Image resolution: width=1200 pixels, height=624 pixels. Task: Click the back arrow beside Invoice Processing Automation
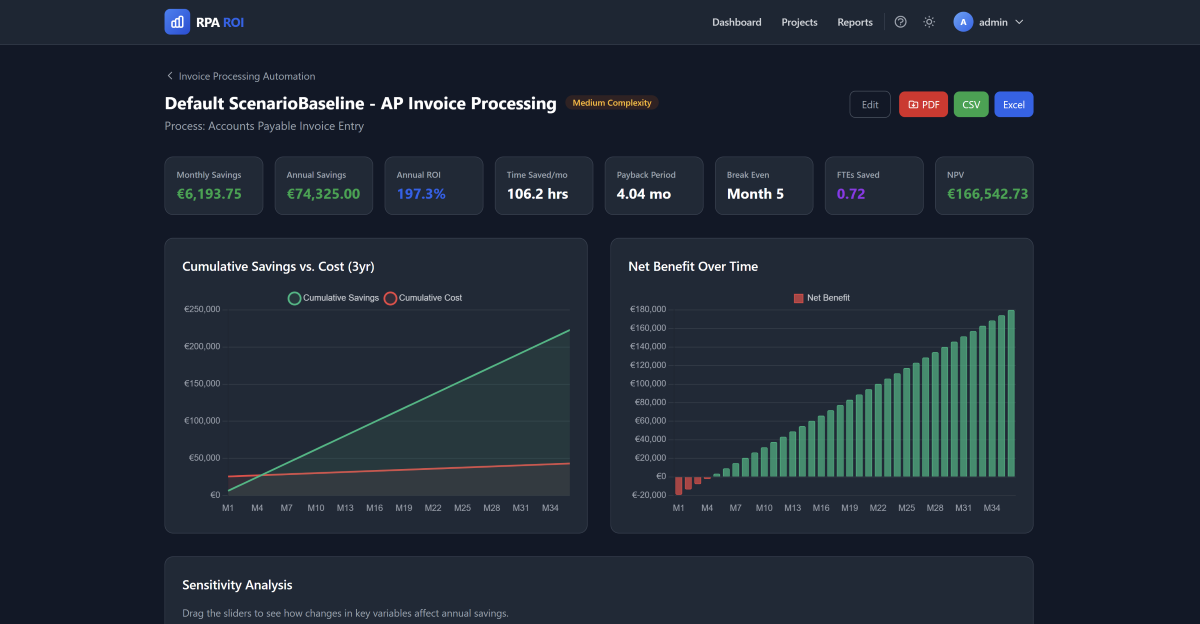170,76
